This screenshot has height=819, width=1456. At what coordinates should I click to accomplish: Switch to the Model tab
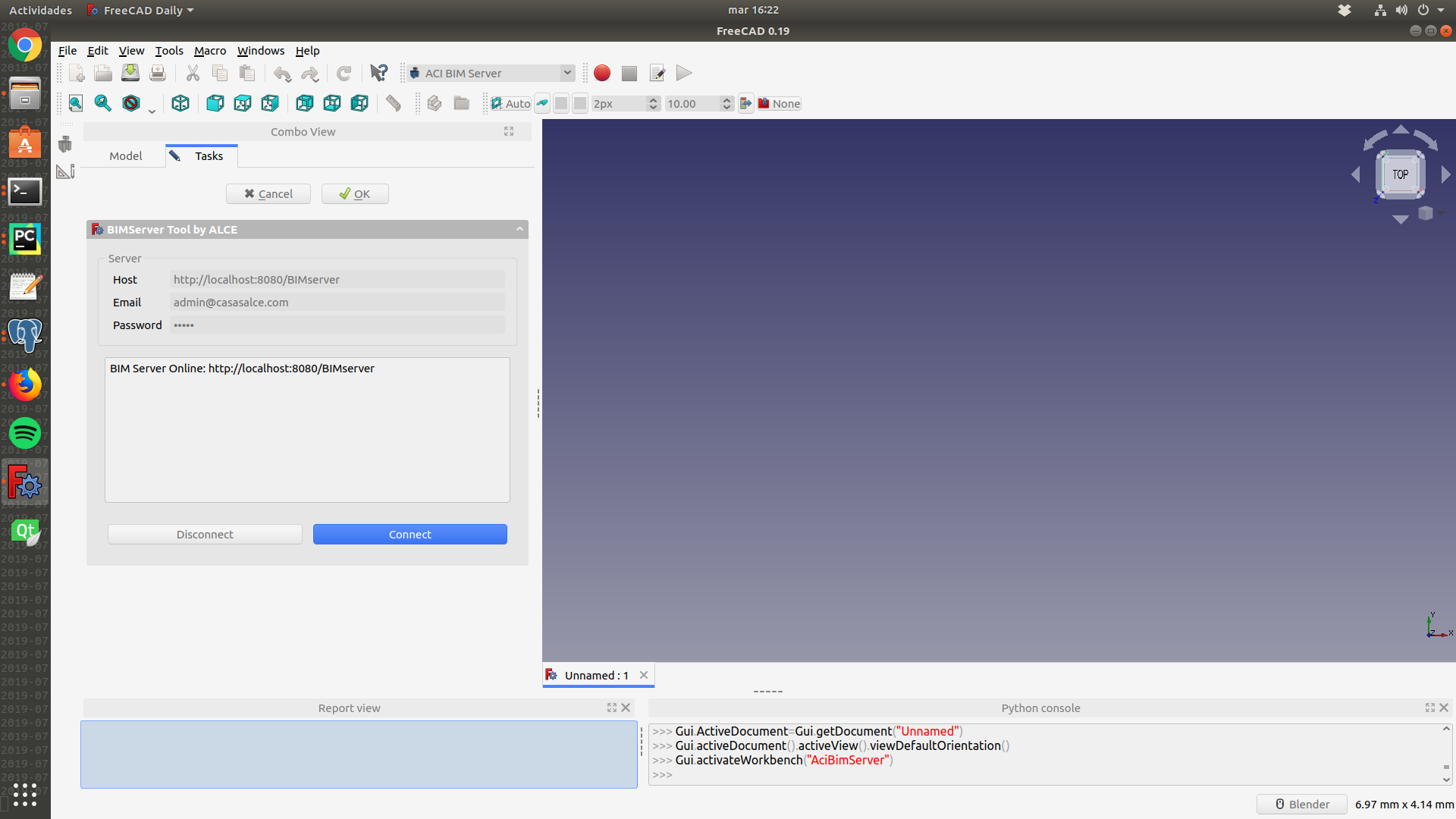point(125,156)
